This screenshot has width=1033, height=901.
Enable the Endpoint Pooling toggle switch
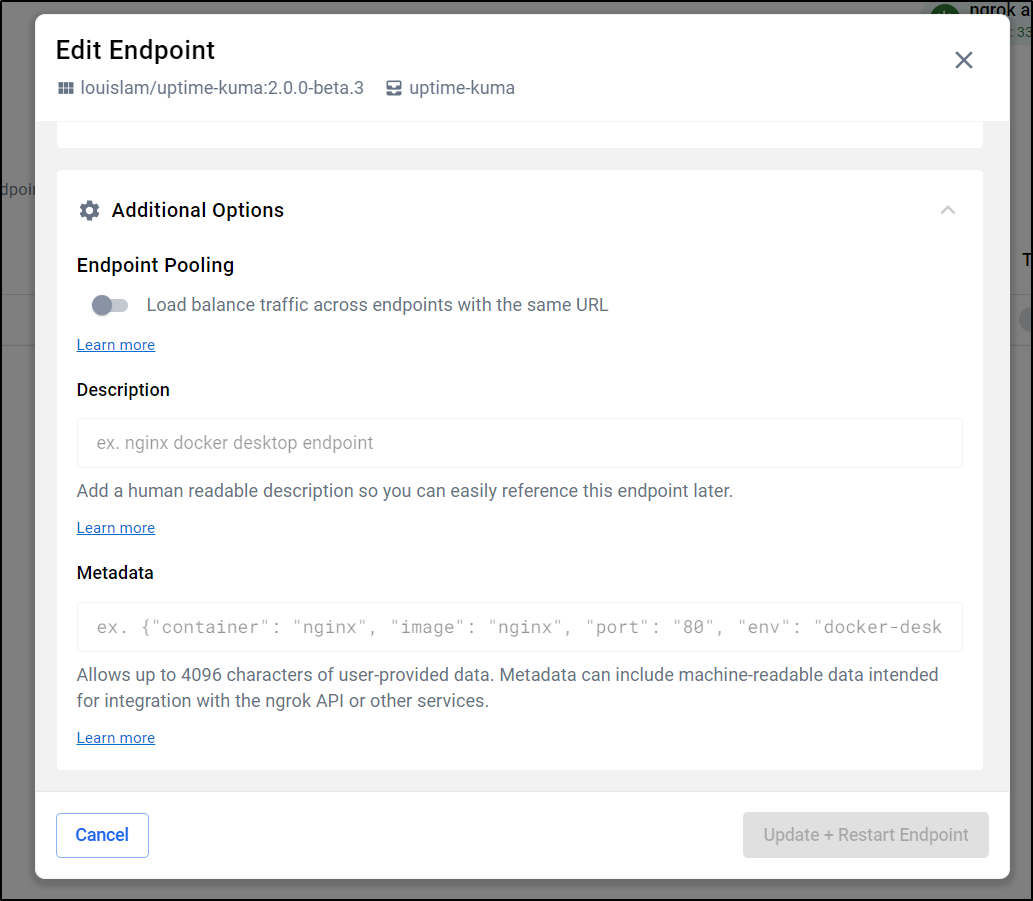(x=110, y=305)
